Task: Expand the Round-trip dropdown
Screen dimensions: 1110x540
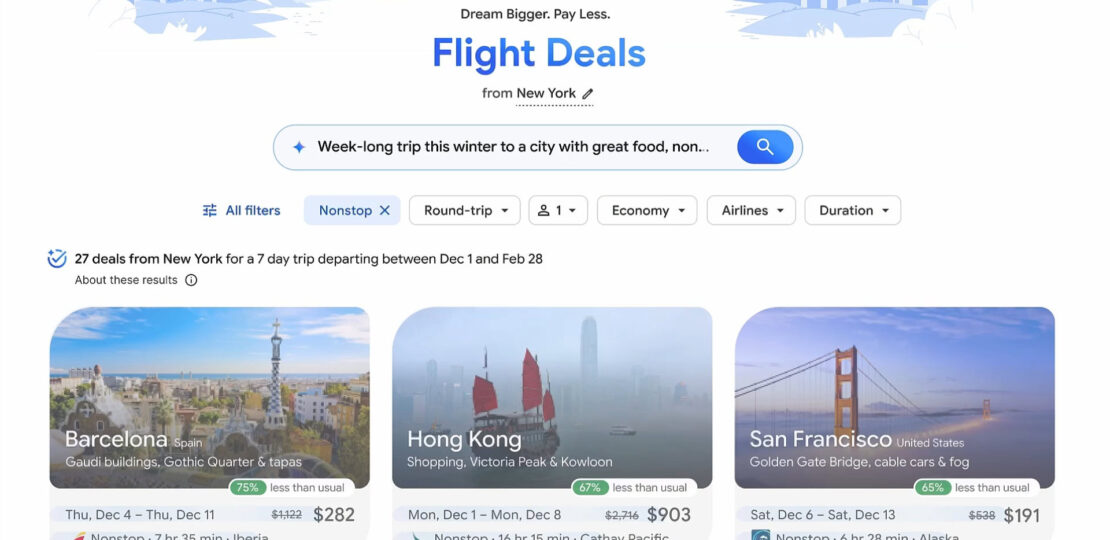Action: [x=464, y=210]
